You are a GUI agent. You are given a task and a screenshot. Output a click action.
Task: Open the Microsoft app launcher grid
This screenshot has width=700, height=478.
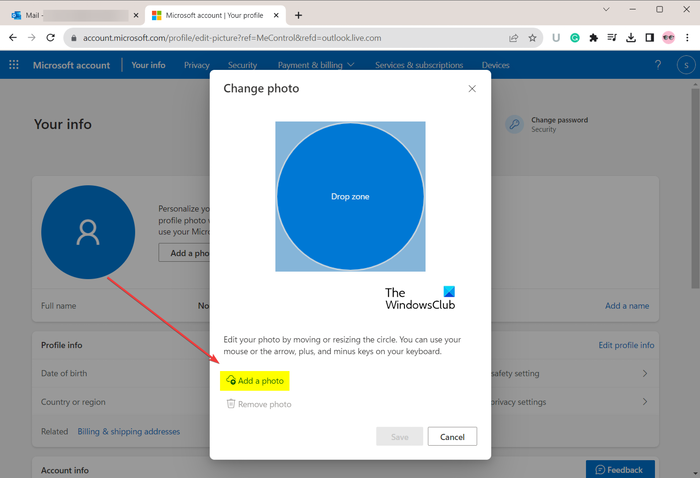[14, 65]
